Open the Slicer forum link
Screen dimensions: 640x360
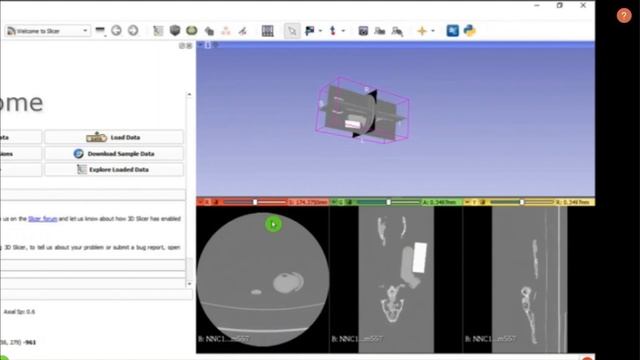[42, 219]
